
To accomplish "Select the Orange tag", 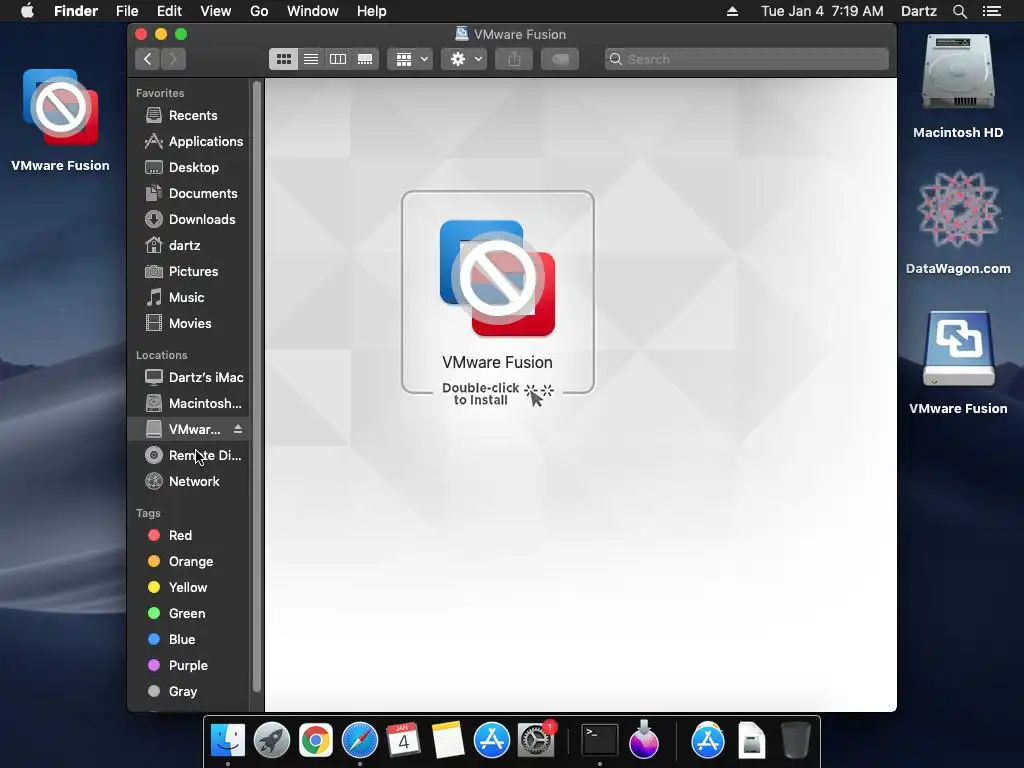I will 189,562.
